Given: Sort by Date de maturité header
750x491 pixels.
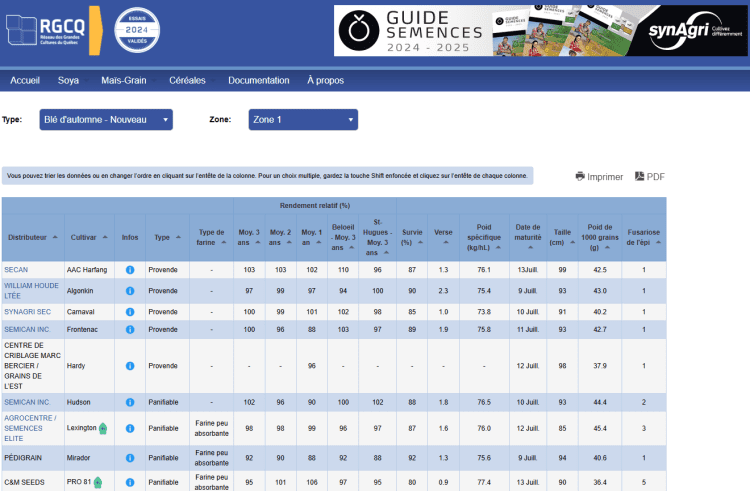Looking at the screenshot, I should pyautogui.click(x=528, y=238).
